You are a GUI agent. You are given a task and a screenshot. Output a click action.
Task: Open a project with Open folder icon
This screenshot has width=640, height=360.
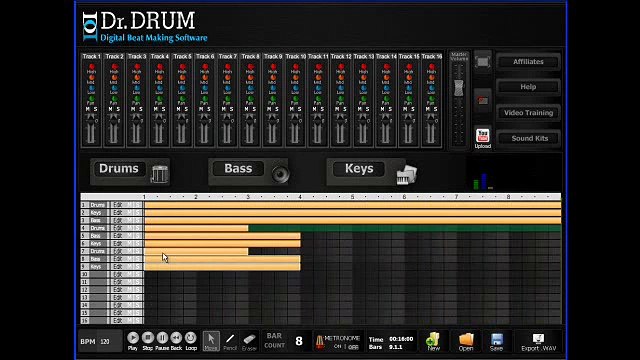[466, 341]
